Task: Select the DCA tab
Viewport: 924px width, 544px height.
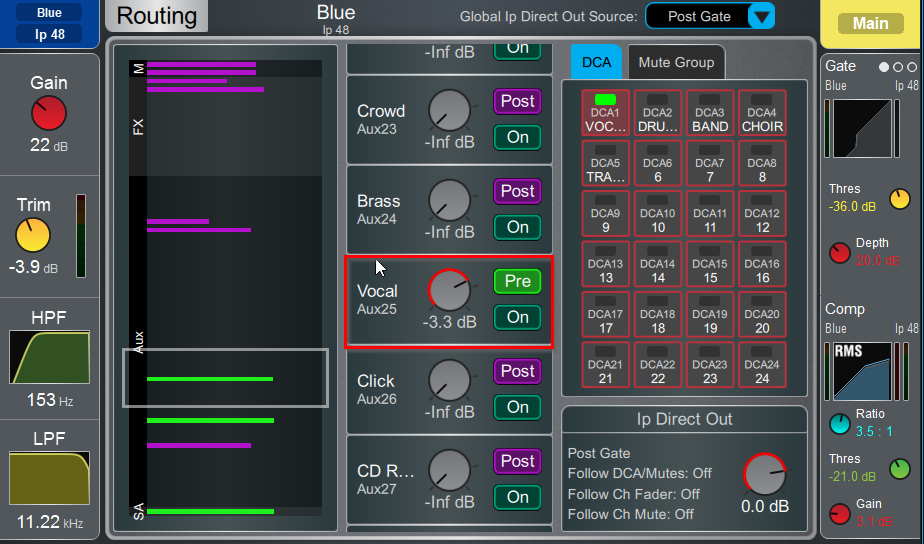Action: coord(596,62)
